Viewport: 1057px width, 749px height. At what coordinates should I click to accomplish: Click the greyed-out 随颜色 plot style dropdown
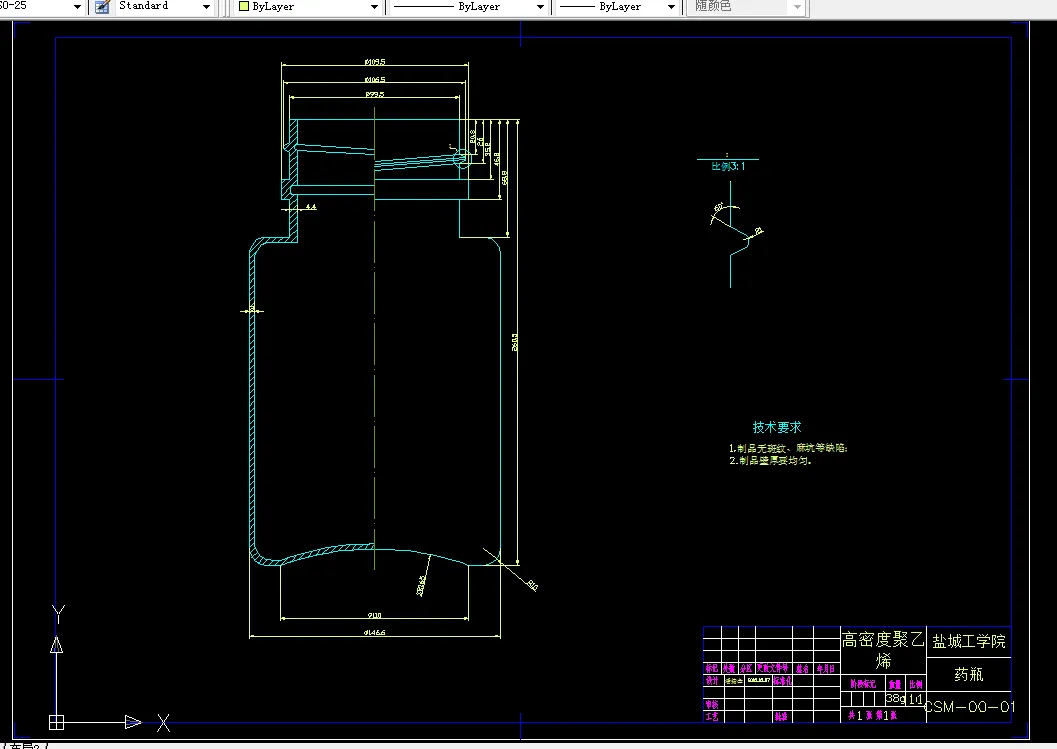(x=747, y=7)
